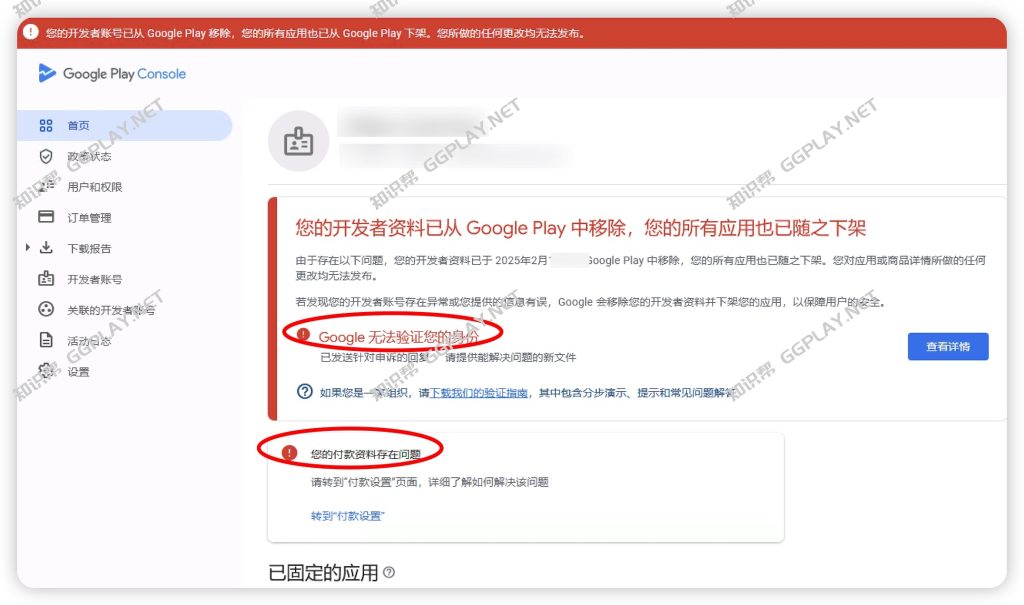
Task: Follow the 转到"付款设置" link
Action: [347, 515]
